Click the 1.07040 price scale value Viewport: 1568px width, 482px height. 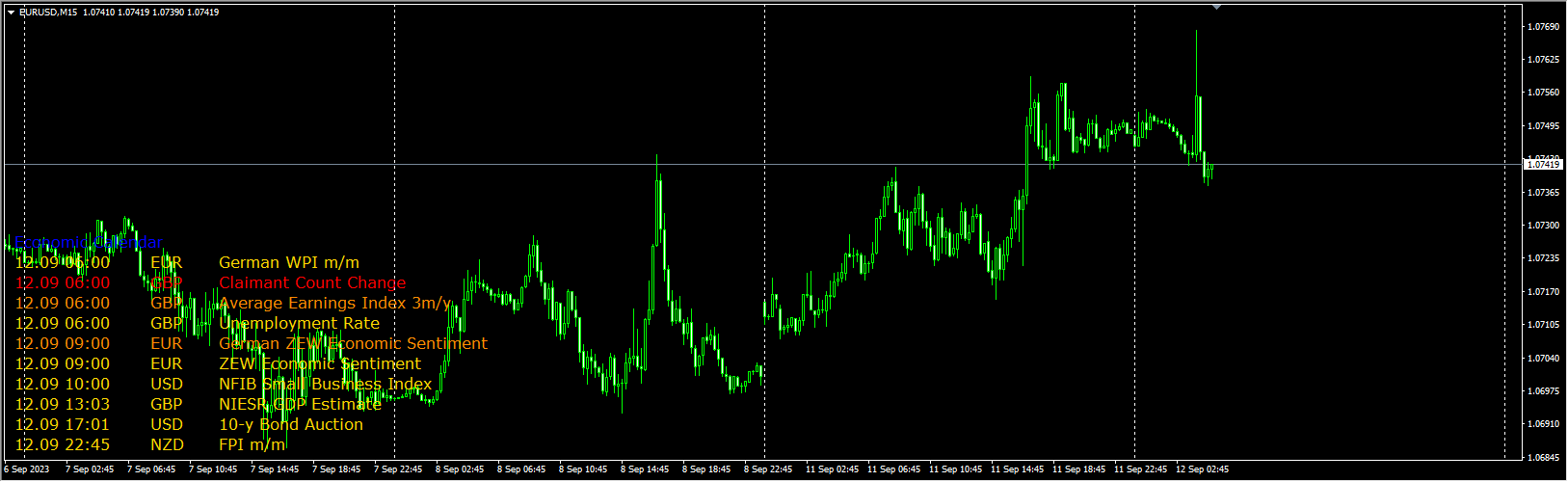click(1544, 359)
